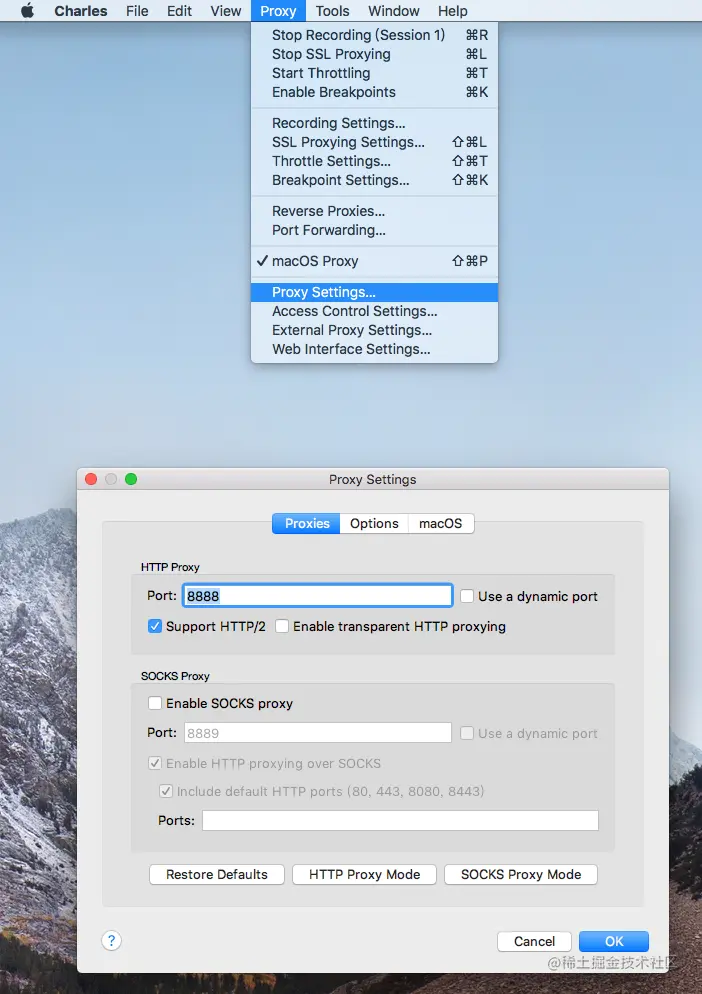Open the Help menu
The width and height of the screenshot is (702, 994).
point(453,11)
